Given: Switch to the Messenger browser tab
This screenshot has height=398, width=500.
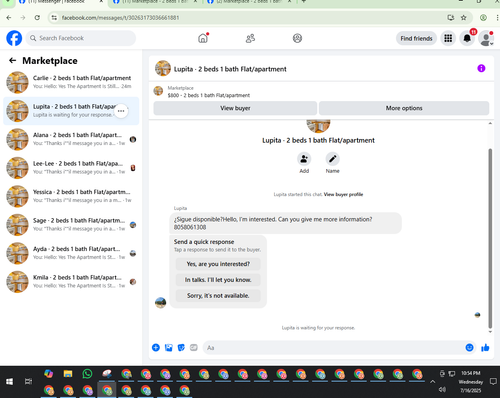Looking at the screenshot, I should pyautogui.click(x=60, y=2).
